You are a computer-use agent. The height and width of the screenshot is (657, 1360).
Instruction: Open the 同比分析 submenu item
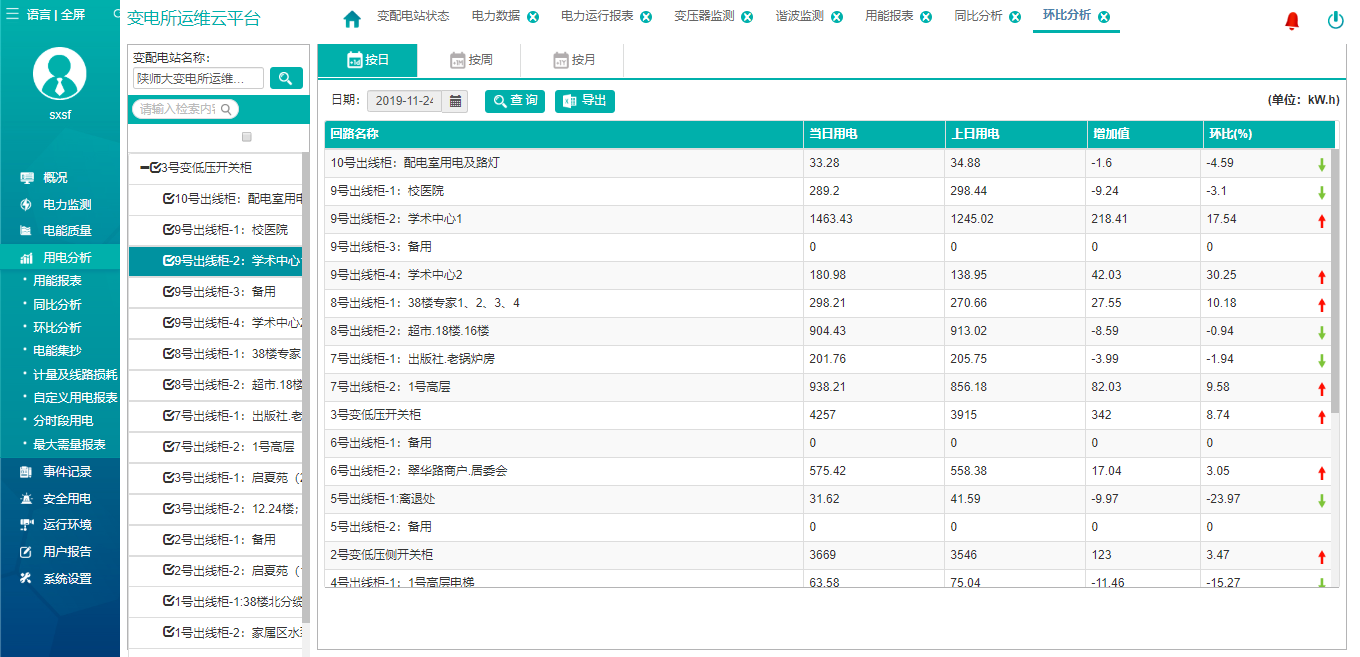click(x=57, y=305)
